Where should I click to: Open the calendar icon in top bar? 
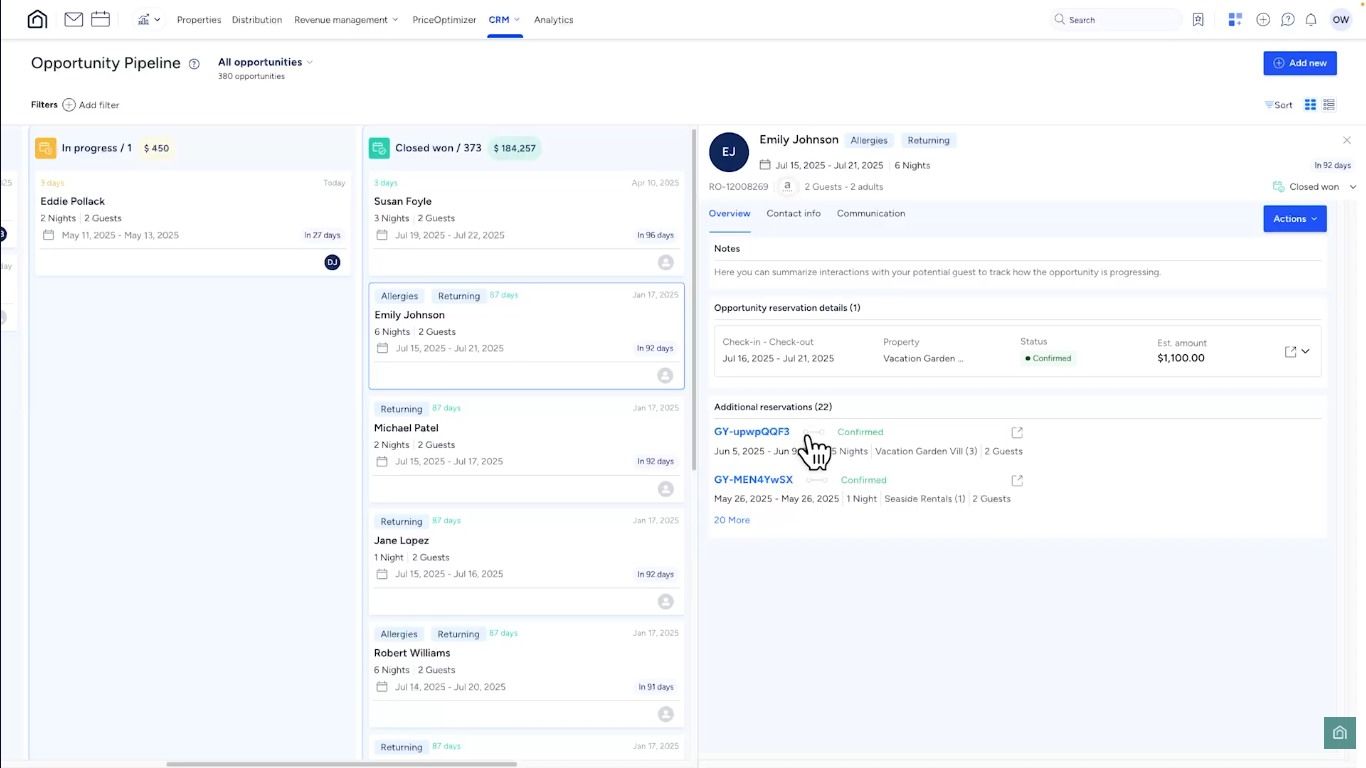[100, 19]
